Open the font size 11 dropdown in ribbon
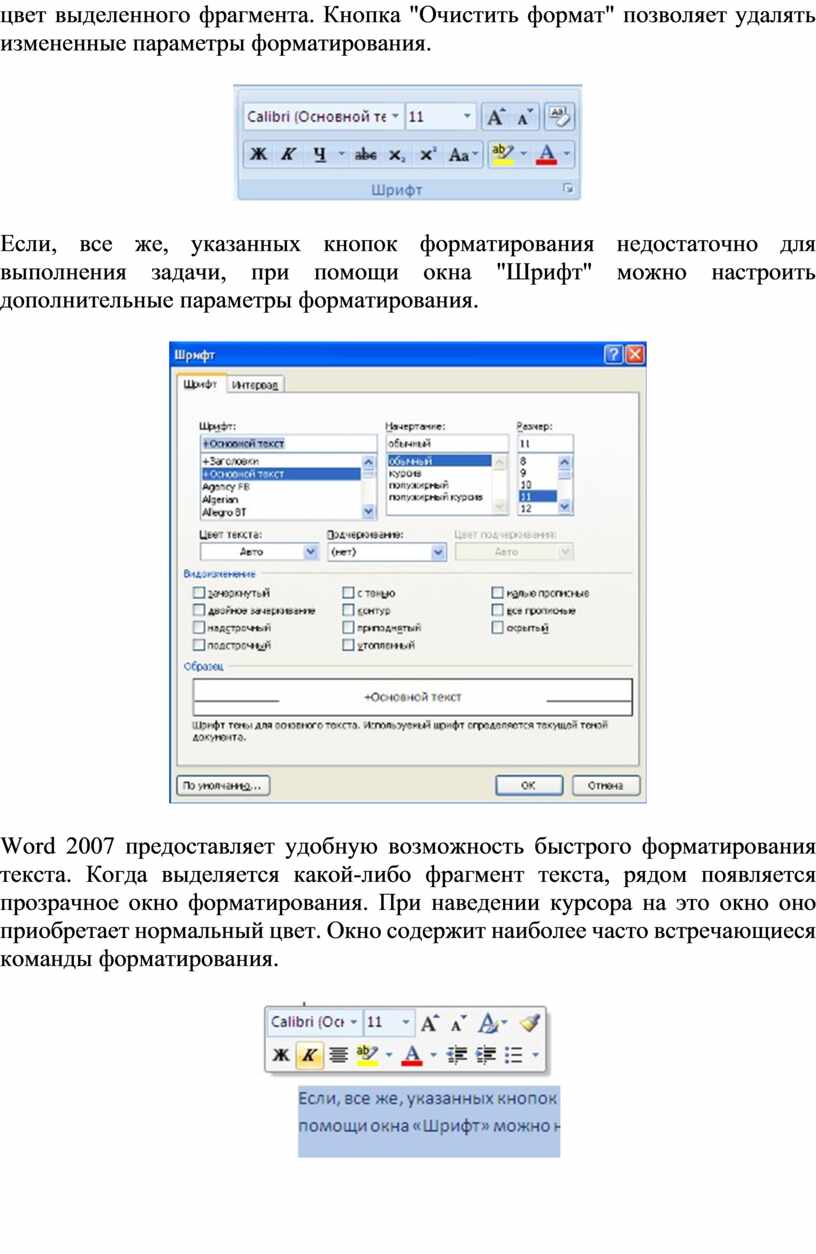 click(x=468, y=117)
